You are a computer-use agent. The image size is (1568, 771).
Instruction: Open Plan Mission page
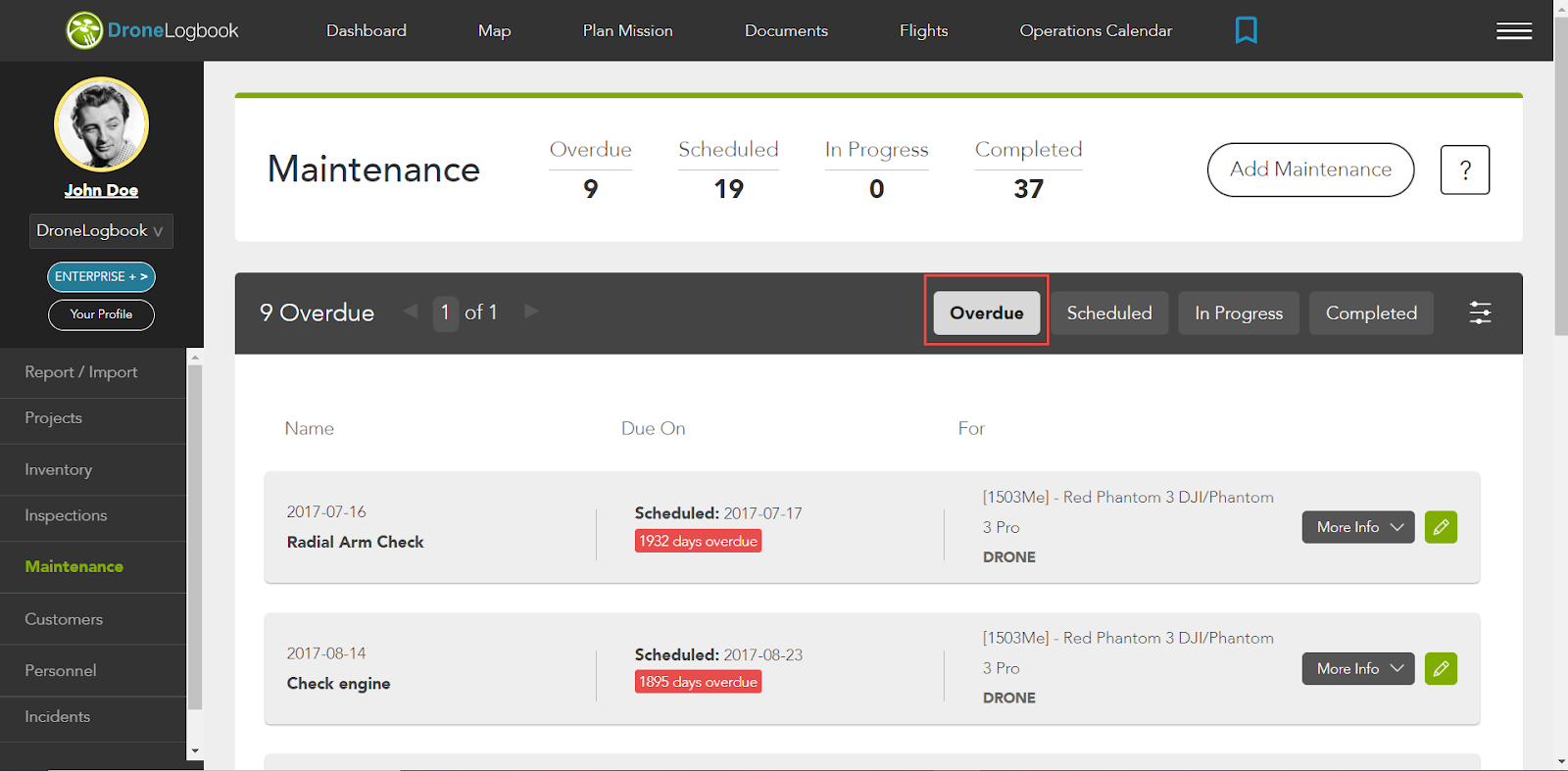tap(628, 30)
